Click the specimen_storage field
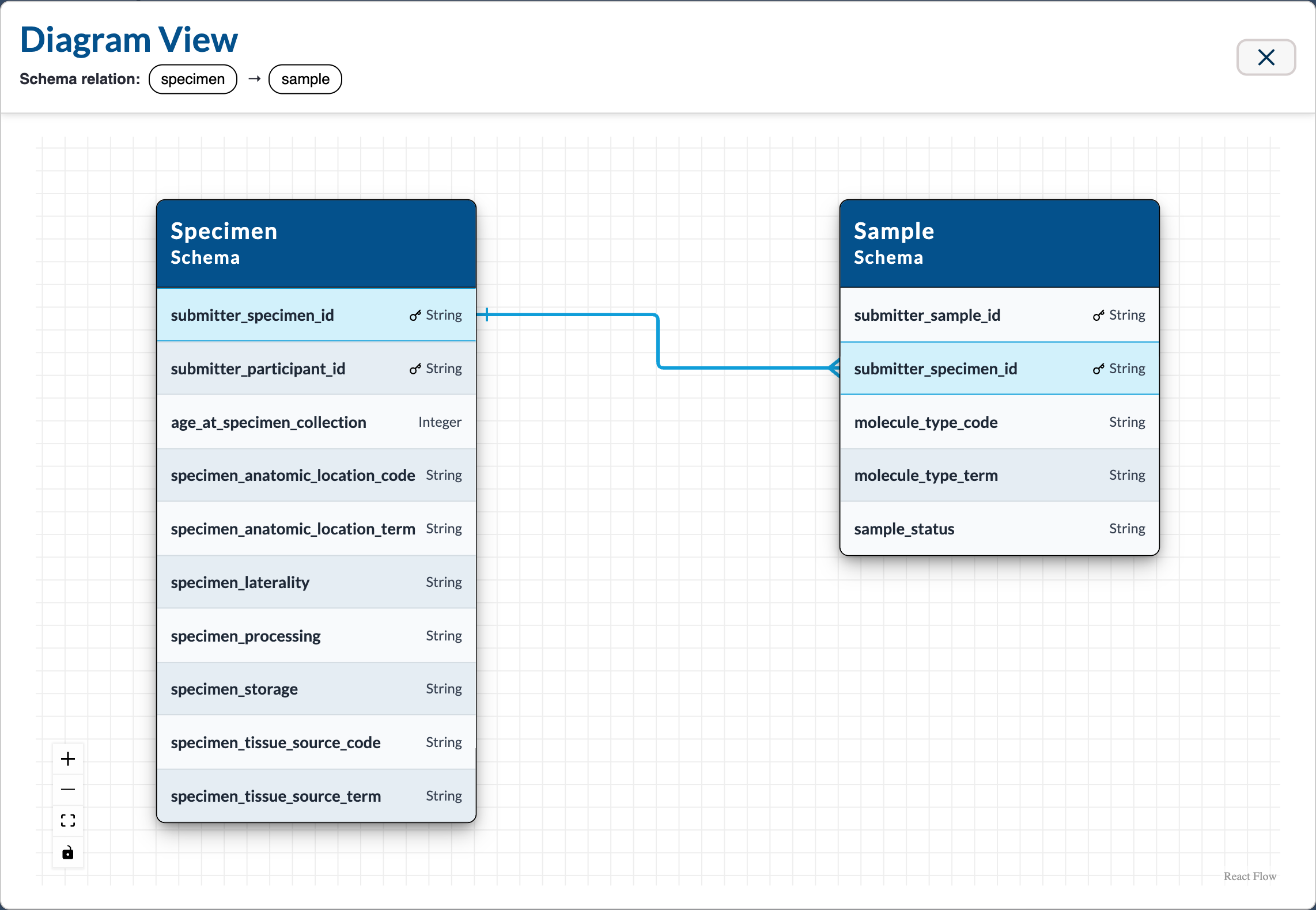Image resolution: width=1316 pixels, height=910 pixels. click(316, 689)
